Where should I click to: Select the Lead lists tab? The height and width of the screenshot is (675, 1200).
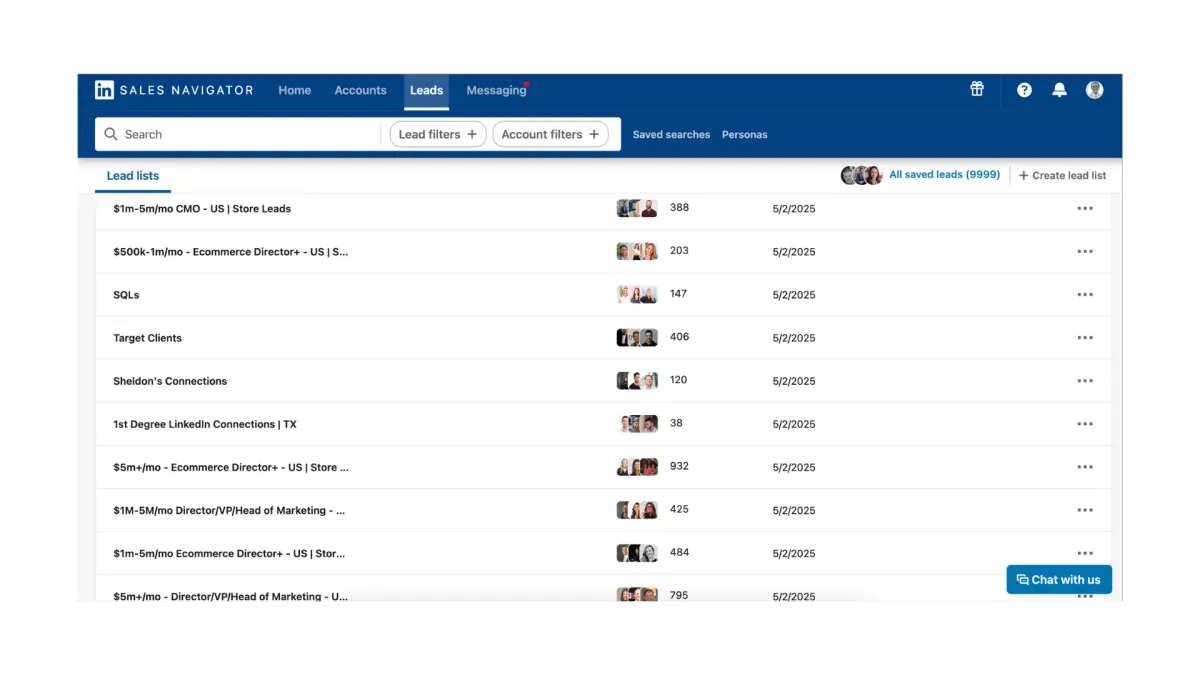point(133,176)
